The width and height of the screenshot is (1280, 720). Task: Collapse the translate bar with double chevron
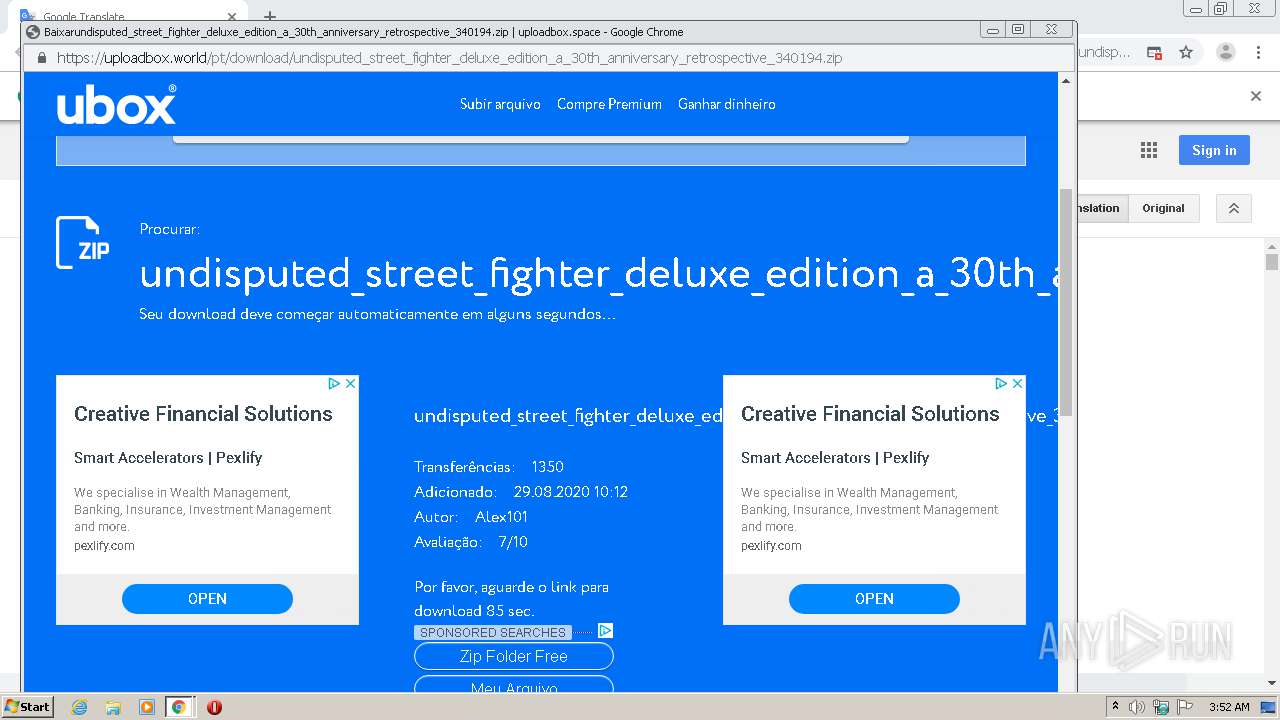(x=1234, y=208)
